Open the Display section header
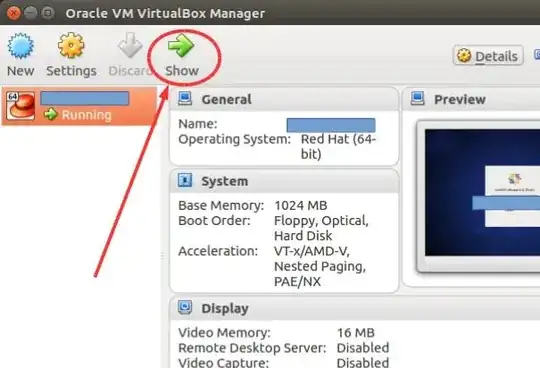Image resolution: width=540 pixels, height=368 pixels. 355,308
